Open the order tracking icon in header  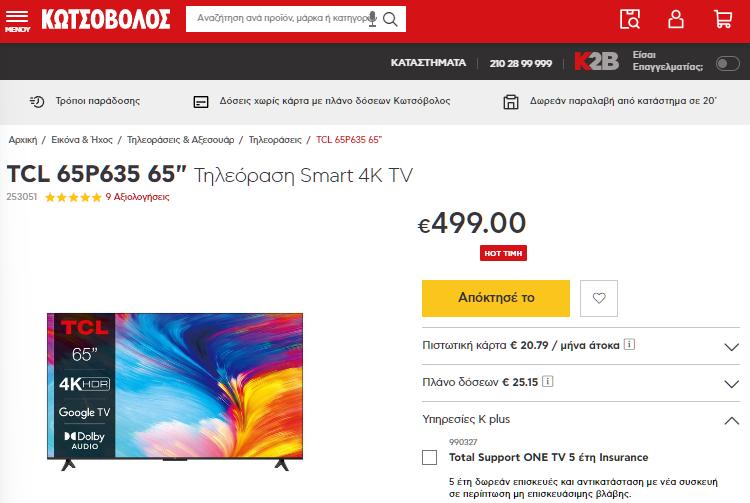(x=629, y=19)
